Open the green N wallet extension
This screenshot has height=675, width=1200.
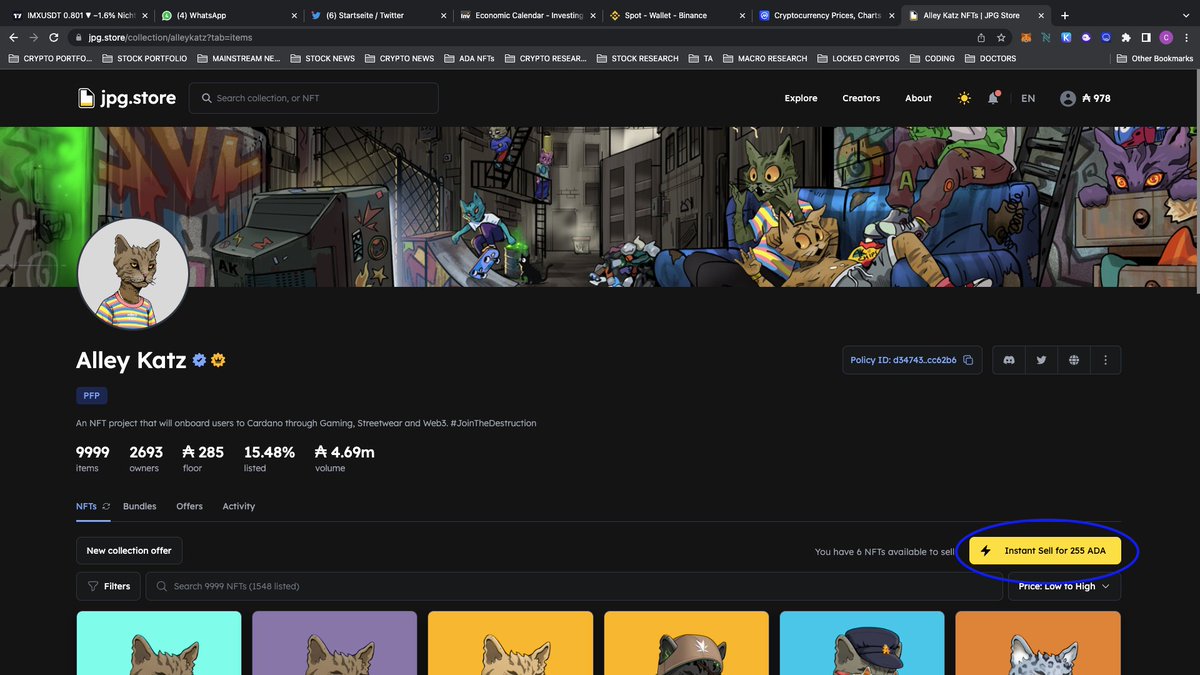[x=1046, y=37]
